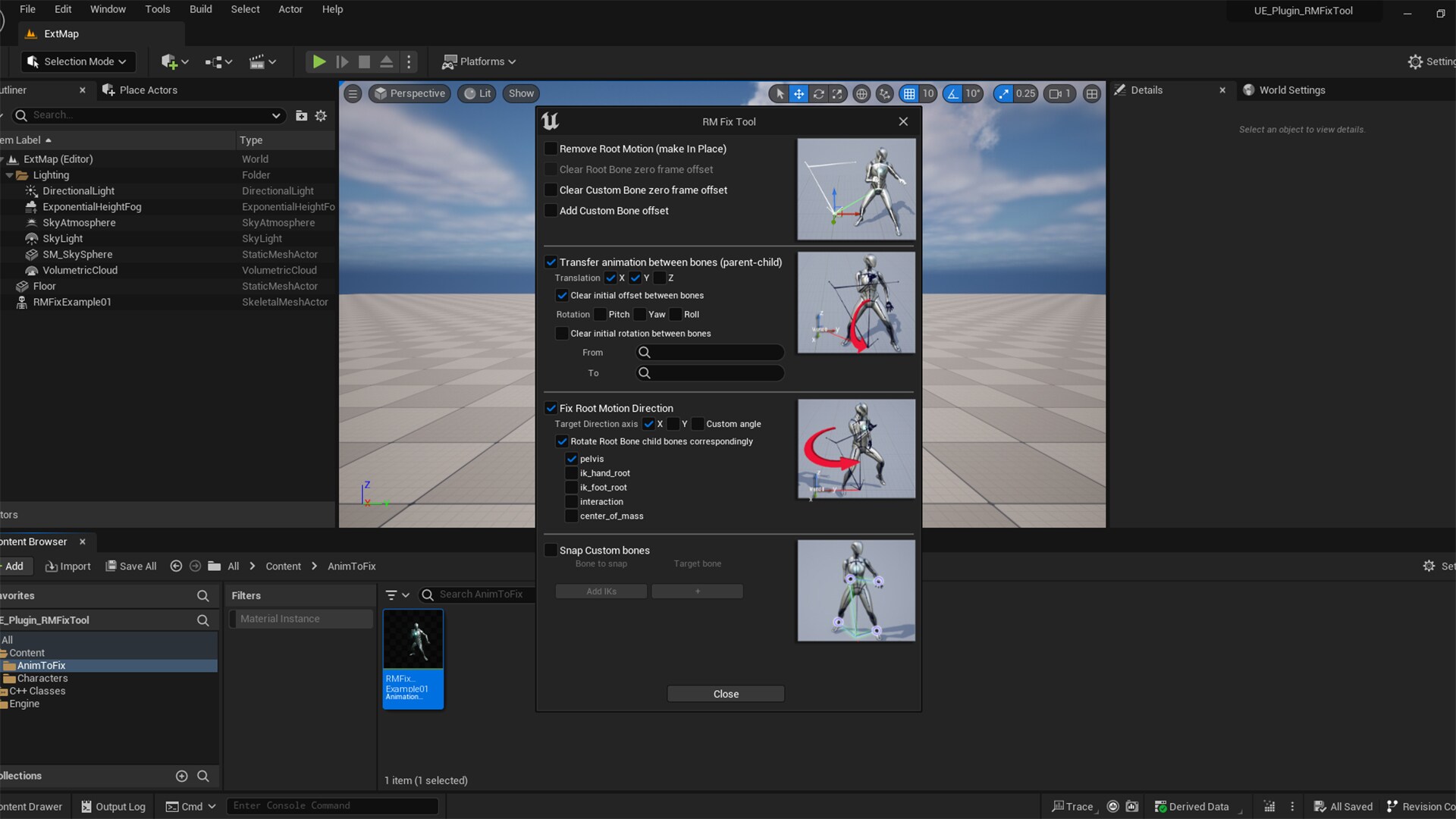The width and height of the screenshot is (1456, 819).
Task: Enable the Pitch rotation checkbox
Action: (x=601, y=314)
